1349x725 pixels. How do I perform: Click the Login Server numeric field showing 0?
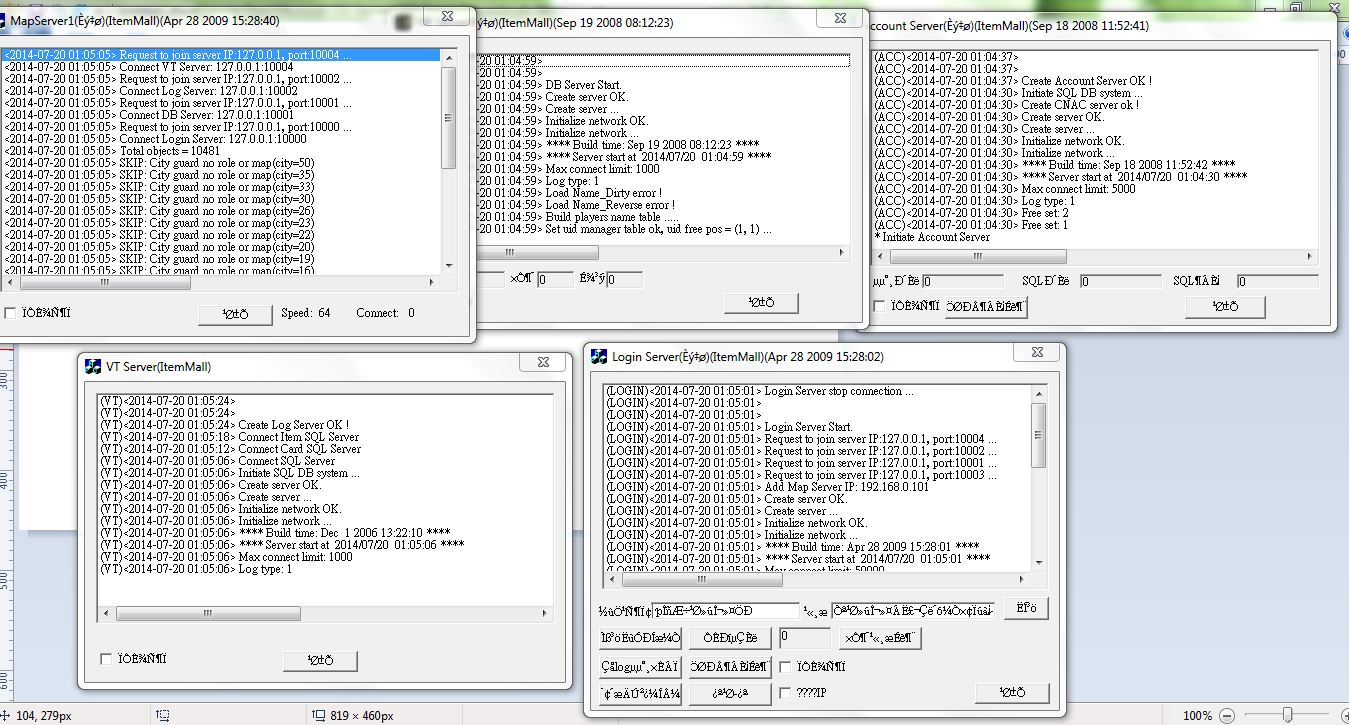click(x=805, y=637)
